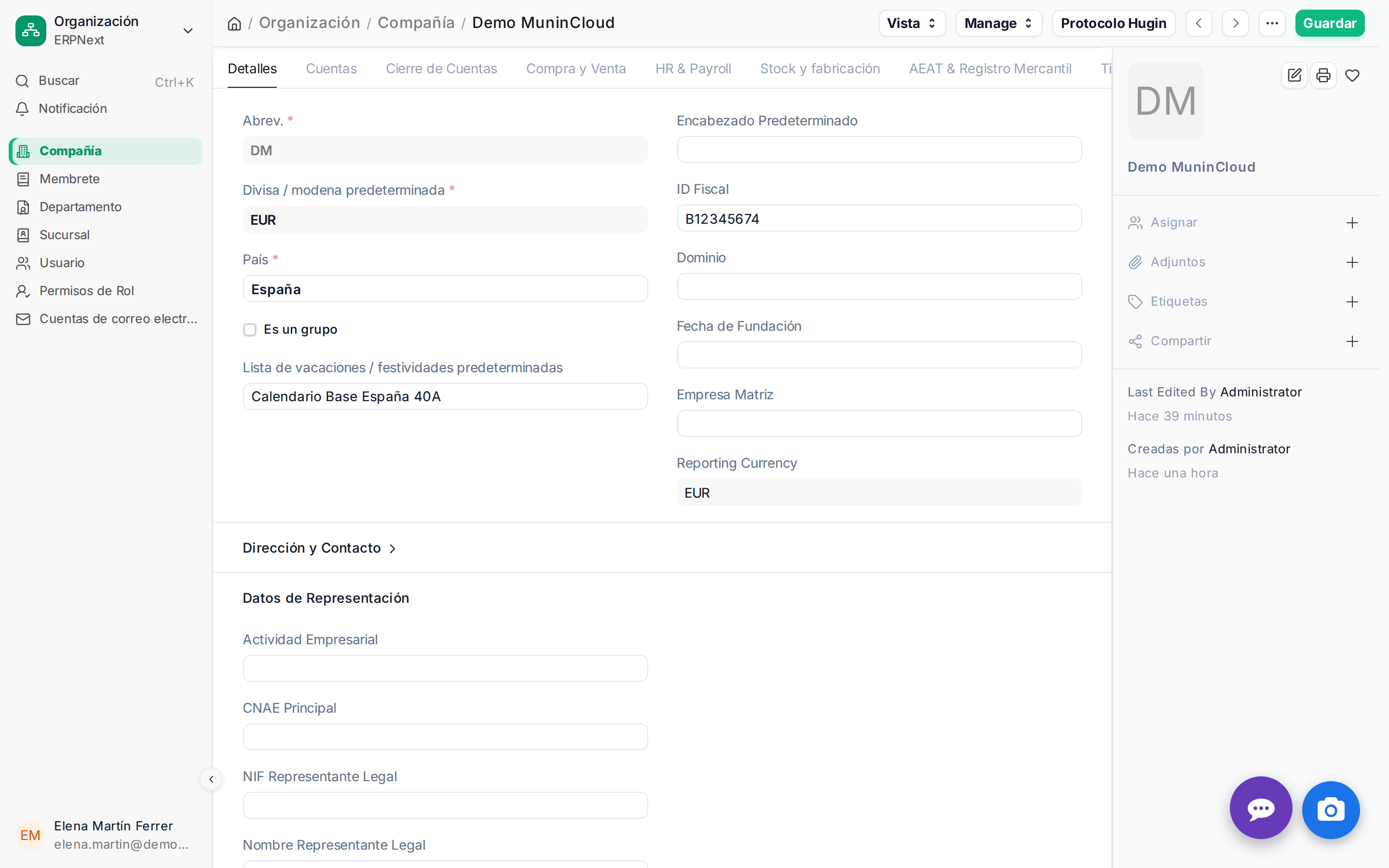1389x868 pixels.
Task: Click the Protocolo Hugin button
Action: [1114, 24]
